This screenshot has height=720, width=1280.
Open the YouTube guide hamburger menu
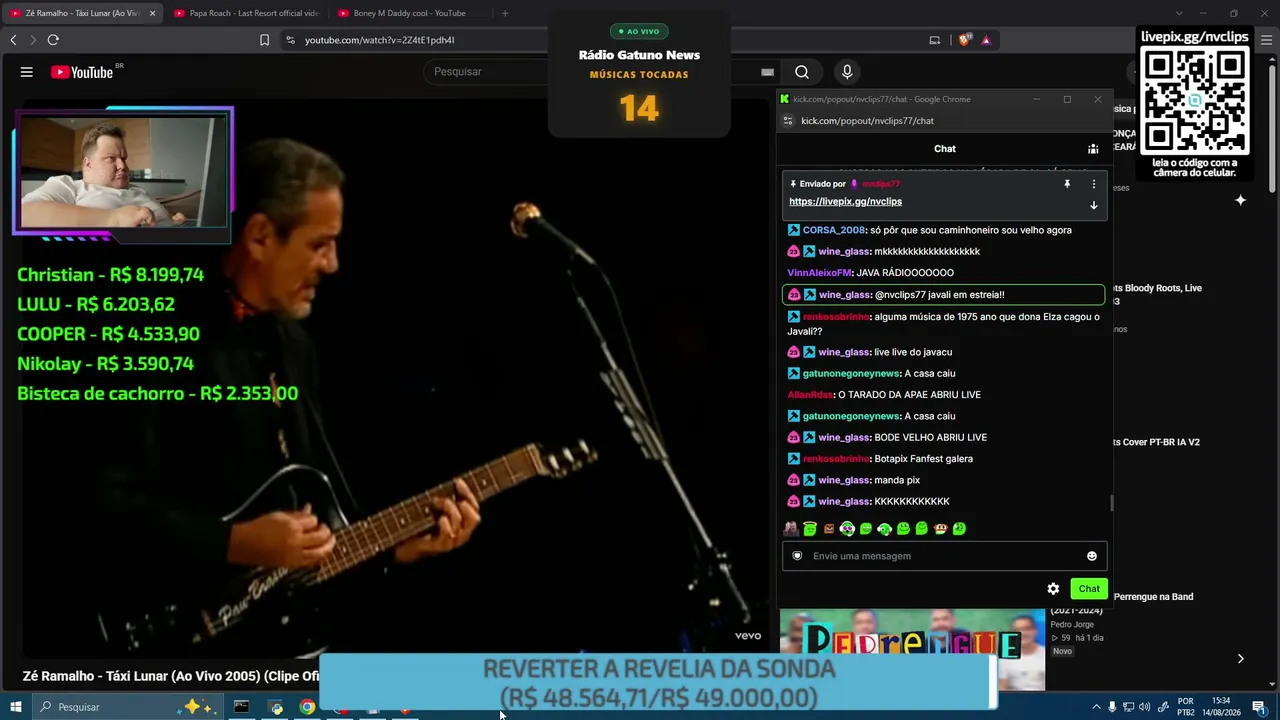click(x=27, y=72)
